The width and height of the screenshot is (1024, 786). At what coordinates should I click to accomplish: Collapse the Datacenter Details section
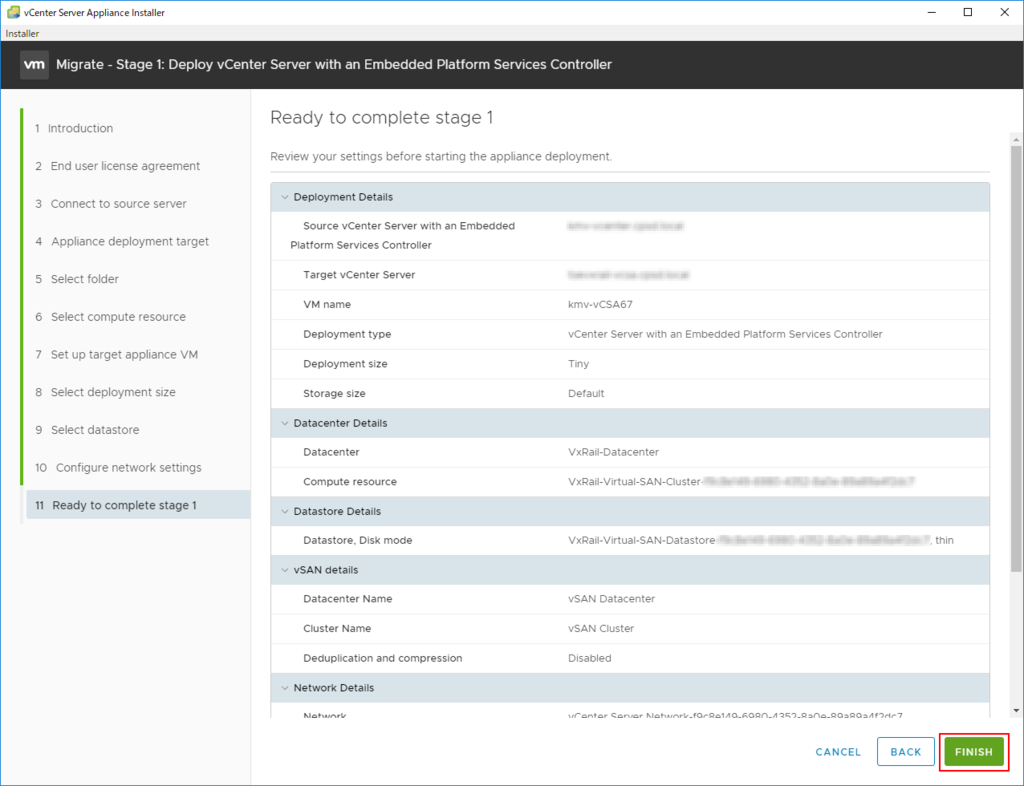284,423
